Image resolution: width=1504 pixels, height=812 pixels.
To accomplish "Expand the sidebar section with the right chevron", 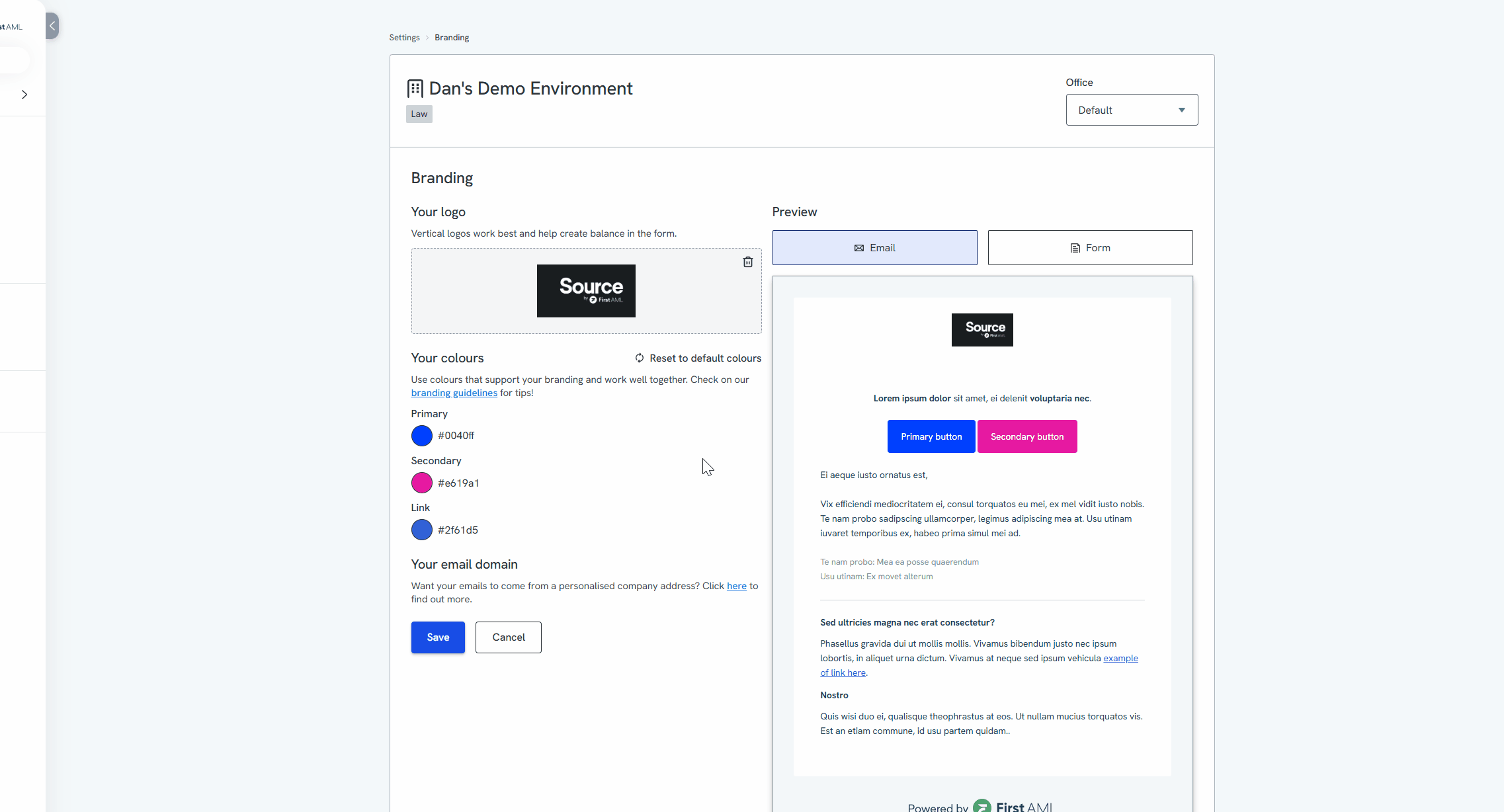I will [x=24, y=95].
